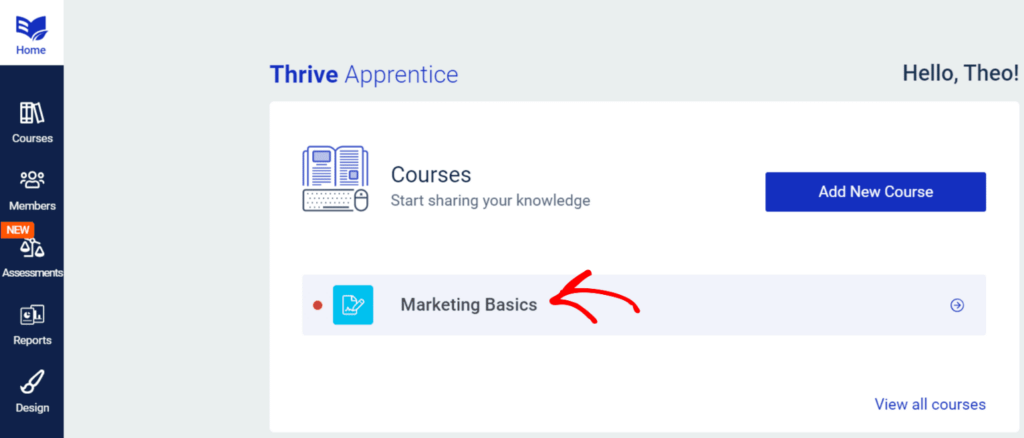The image size is (1024, 438).
Task: Open Members via the people icon
Action: (x=32, y=180)
